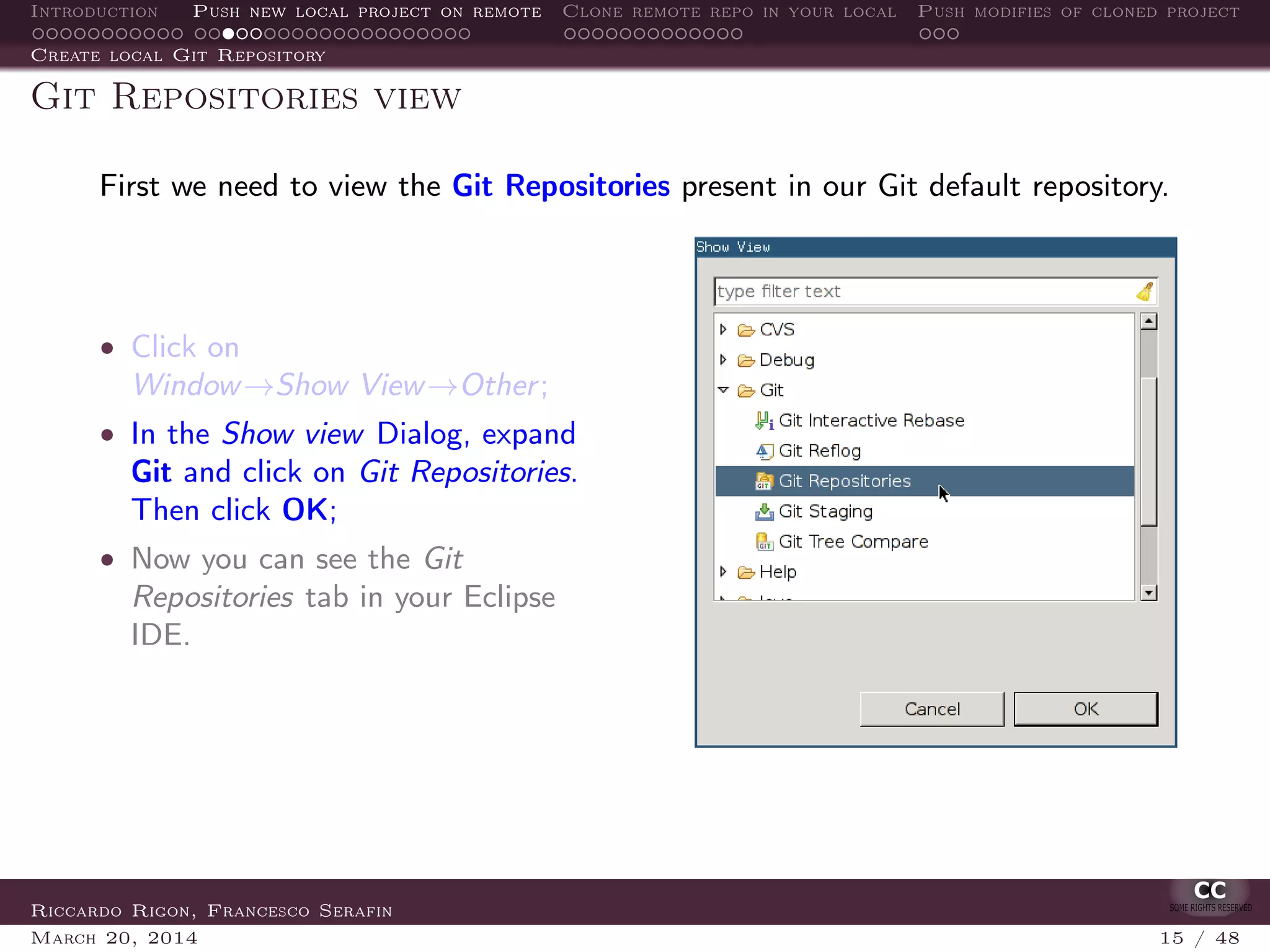1270x952 pixels.
Task: Click the March 20, 2014 date
Action: (x=114, y=938)
